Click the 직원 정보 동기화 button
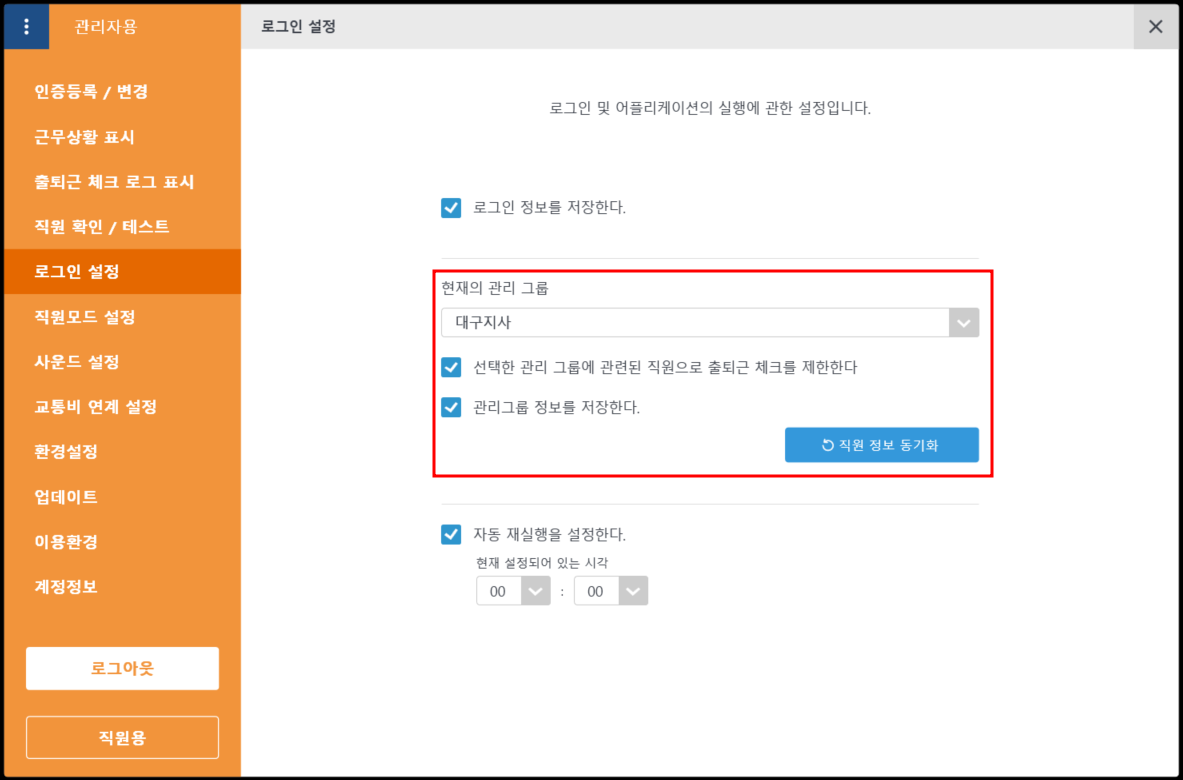The image size is (1183, 780). tap(881, 445)
